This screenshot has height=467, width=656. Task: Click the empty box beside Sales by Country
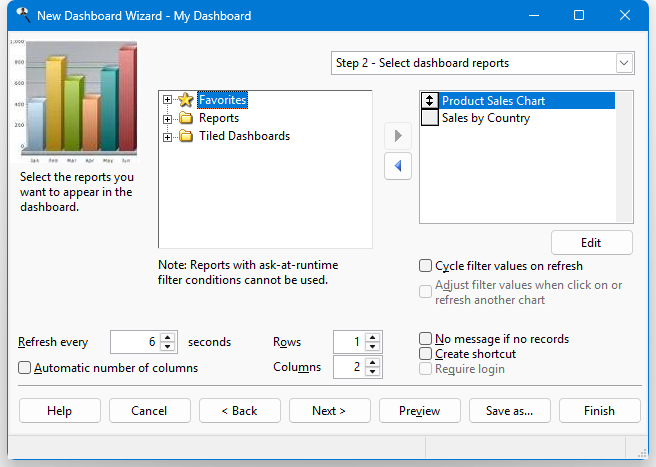pyautogui.click(x=430, y=118)
